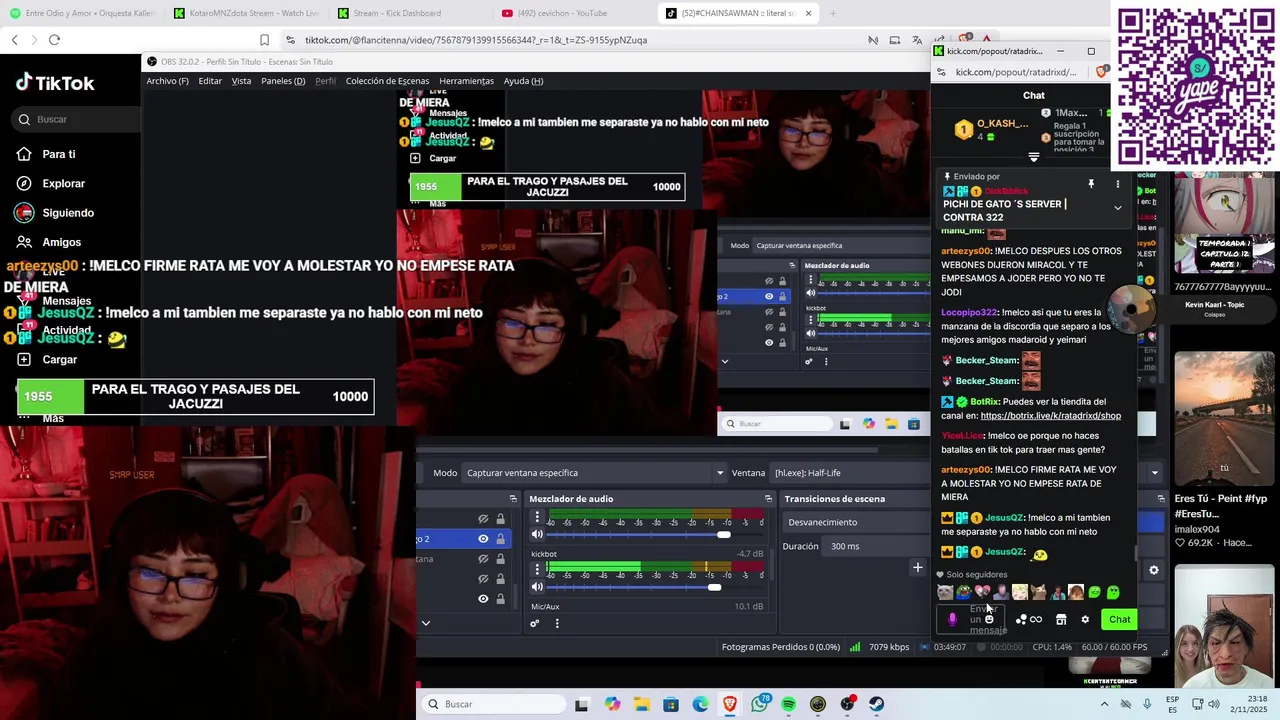Hide the selected 'go 2' source via eye icon
Screen dimensions: 1280x720
(x=483, y=539)
